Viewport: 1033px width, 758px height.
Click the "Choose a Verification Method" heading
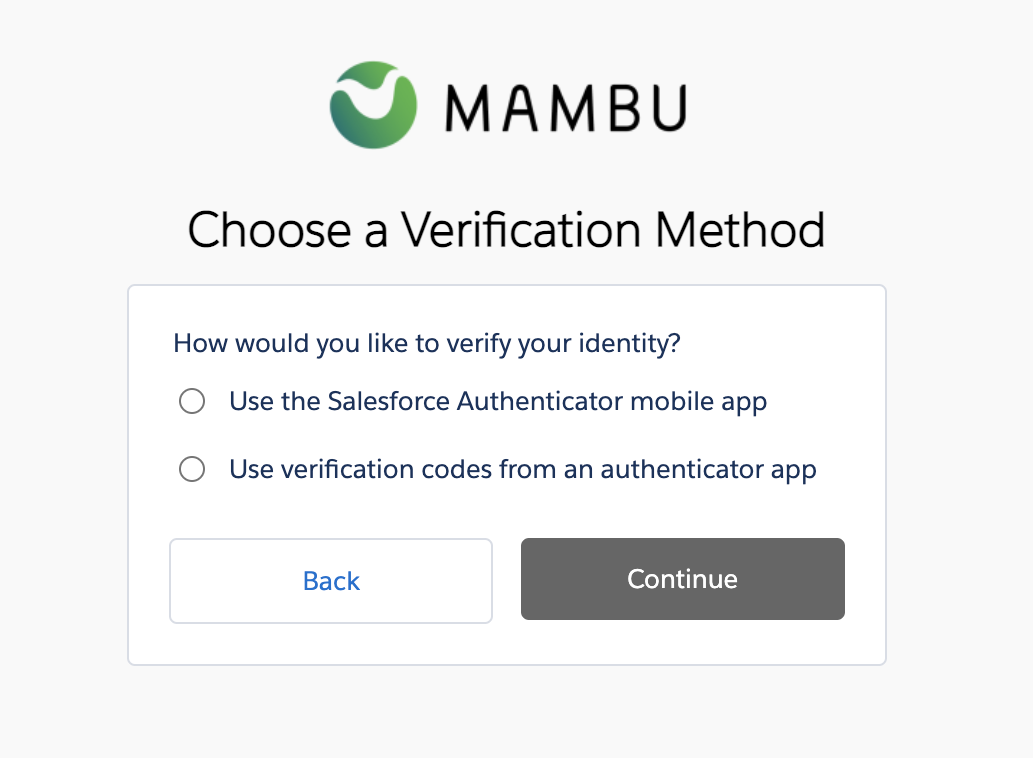point(506,230)
